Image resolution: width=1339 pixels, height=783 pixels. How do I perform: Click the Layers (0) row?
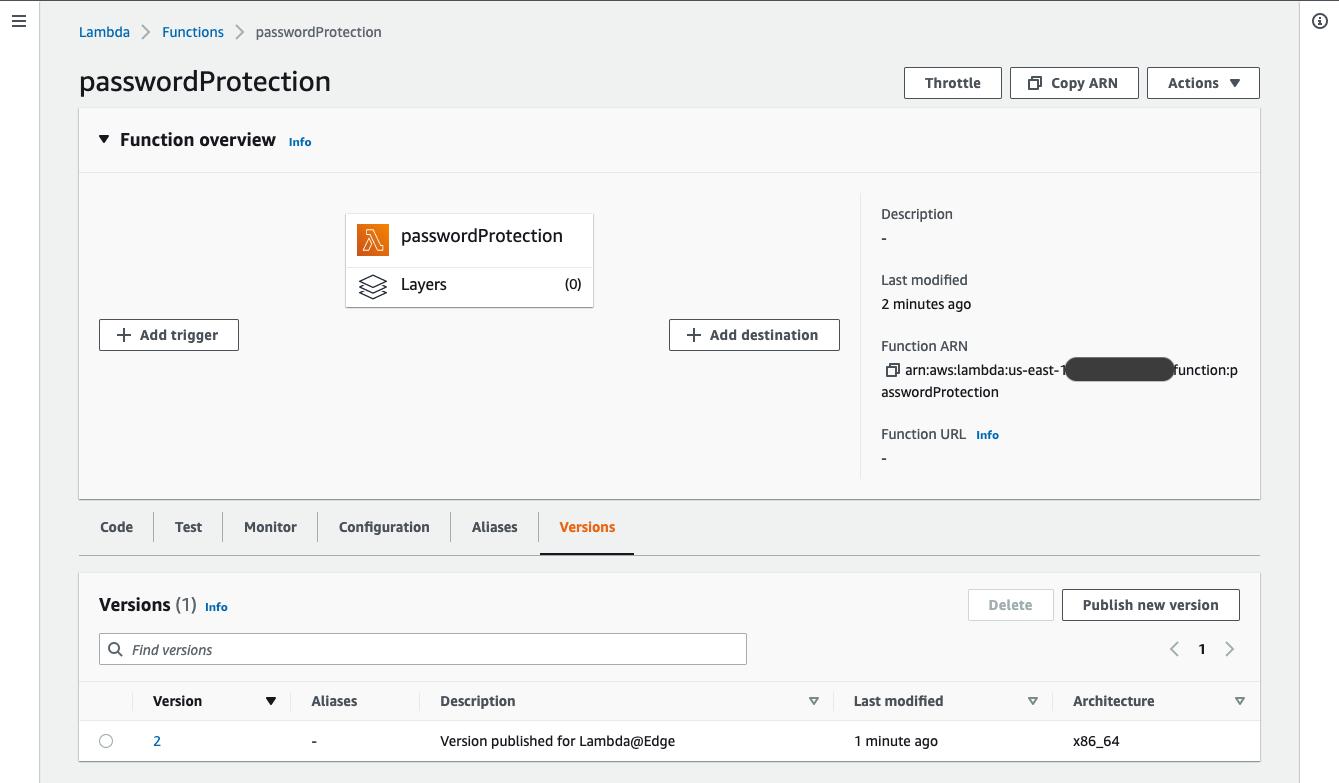(469, 285)
